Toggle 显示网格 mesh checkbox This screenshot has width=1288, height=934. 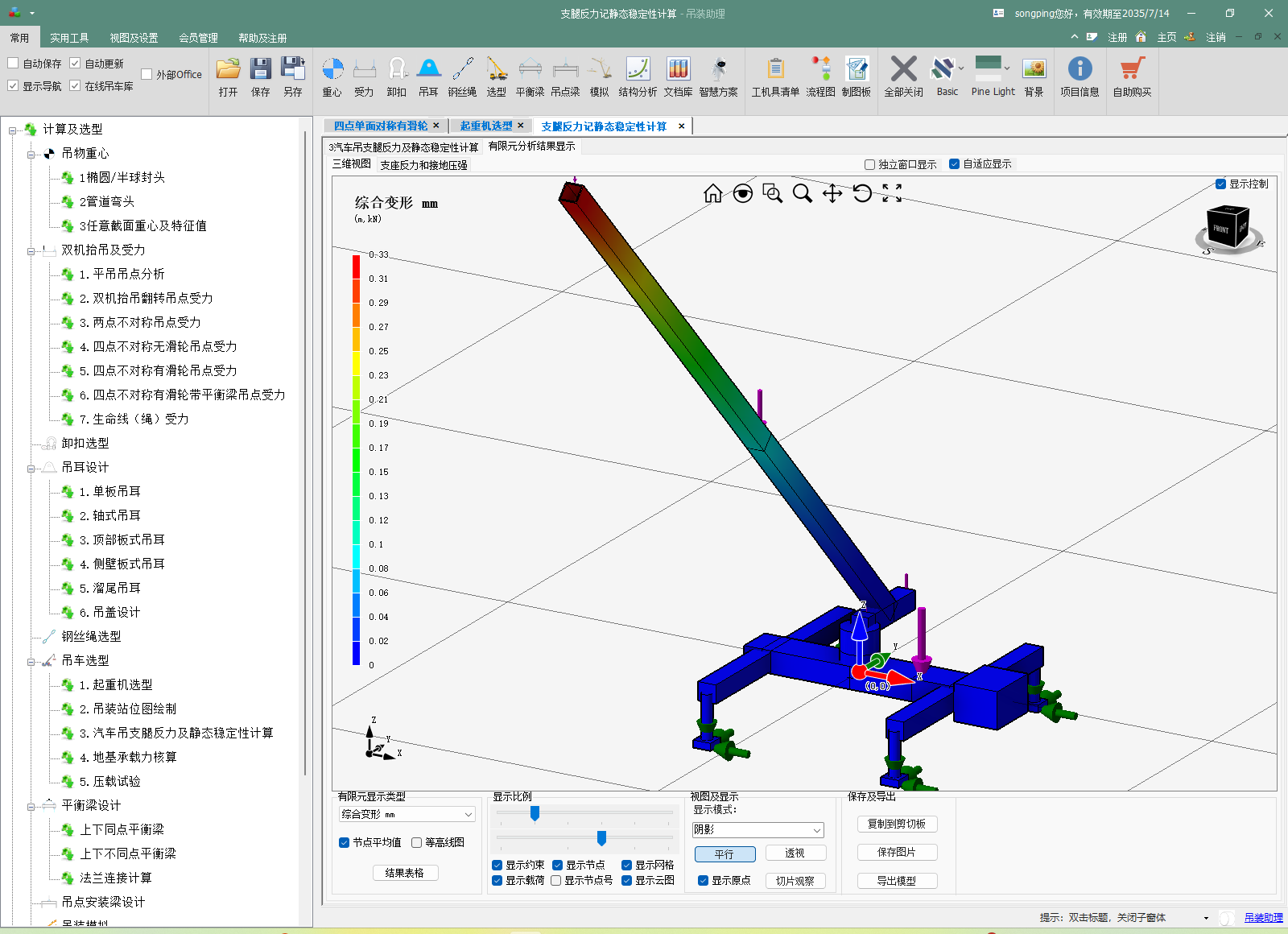click(626, 865)
